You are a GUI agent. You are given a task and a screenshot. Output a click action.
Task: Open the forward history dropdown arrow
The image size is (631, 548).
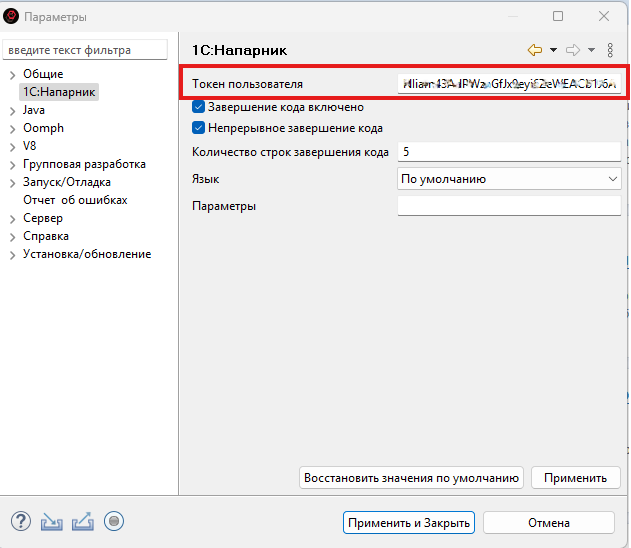(591, 50)
